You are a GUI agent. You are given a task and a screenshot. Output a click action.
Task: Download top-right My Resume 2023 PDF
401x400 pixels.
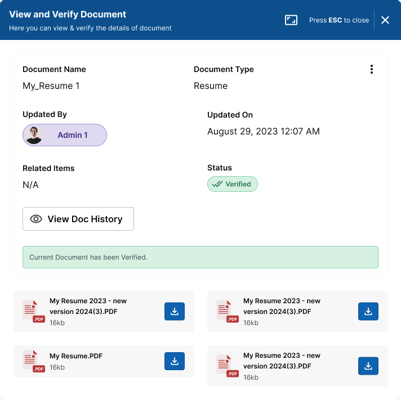tap(368, 311)
